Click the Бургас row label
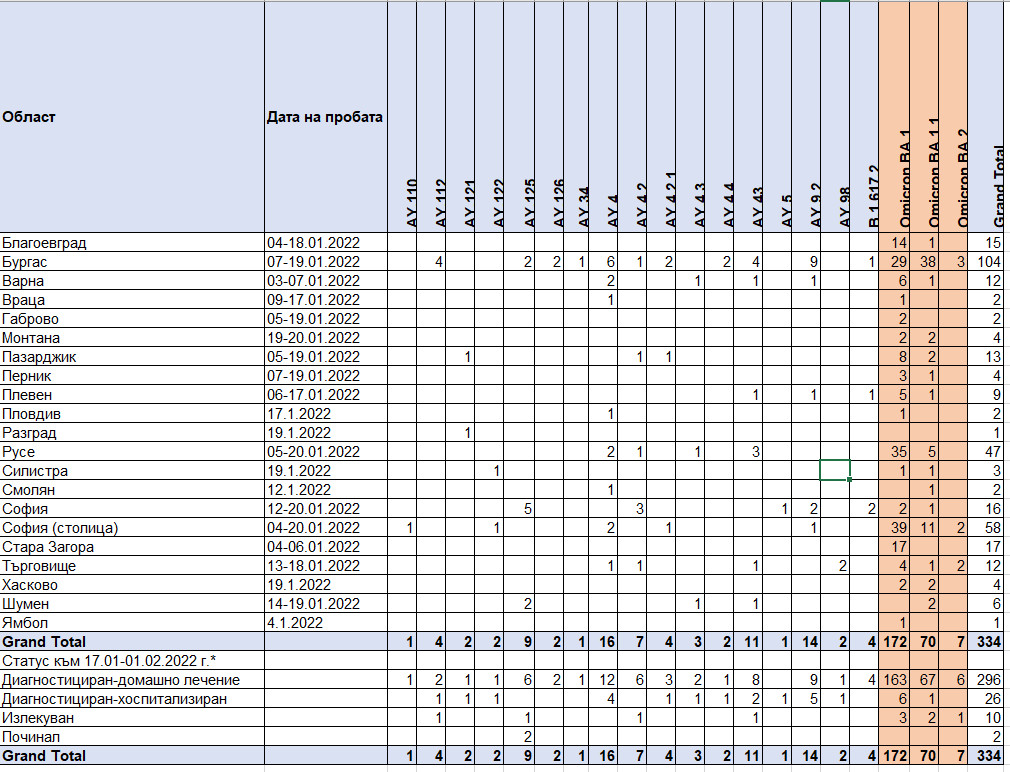1010x772 pixels. click(132, 262)
